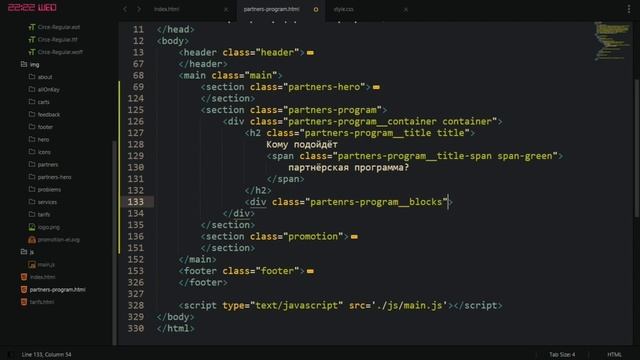Click line number 133 in the gutter
The width and height of the screenshot is (640, 360).
tap(136, 202)
